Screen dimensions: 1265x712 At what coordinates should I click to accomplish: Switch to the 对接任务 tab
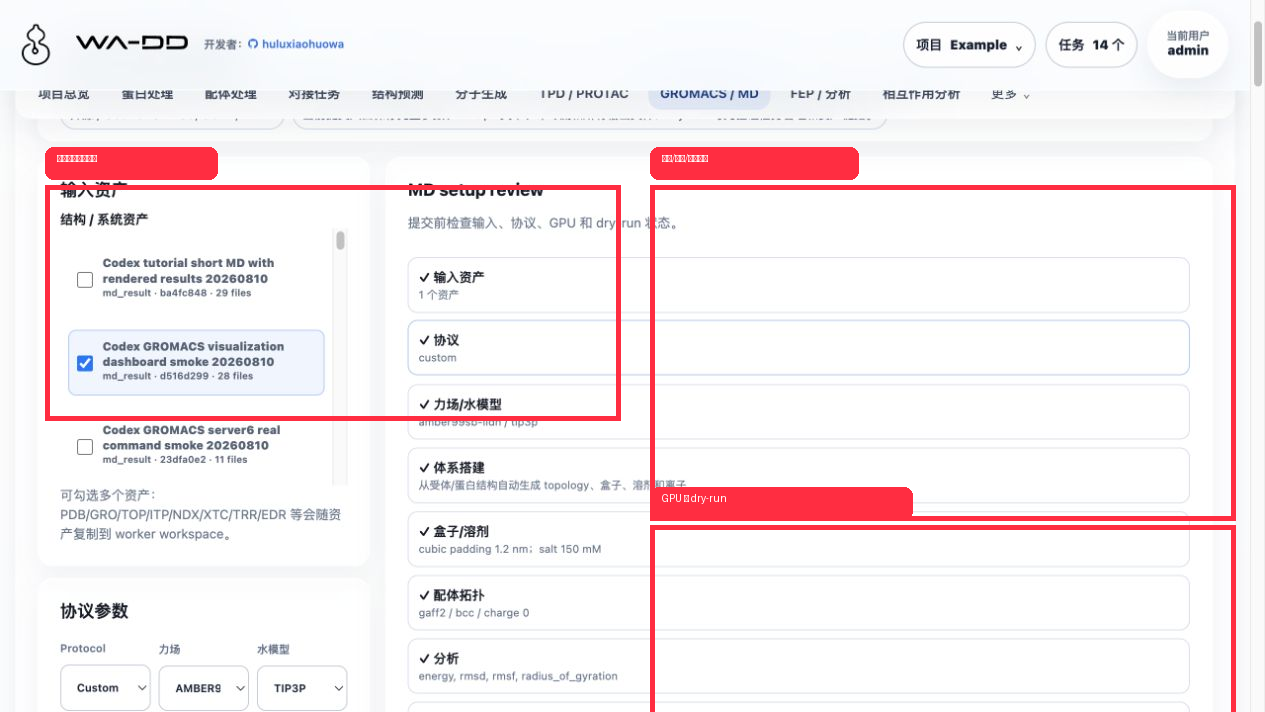(314, 94)
